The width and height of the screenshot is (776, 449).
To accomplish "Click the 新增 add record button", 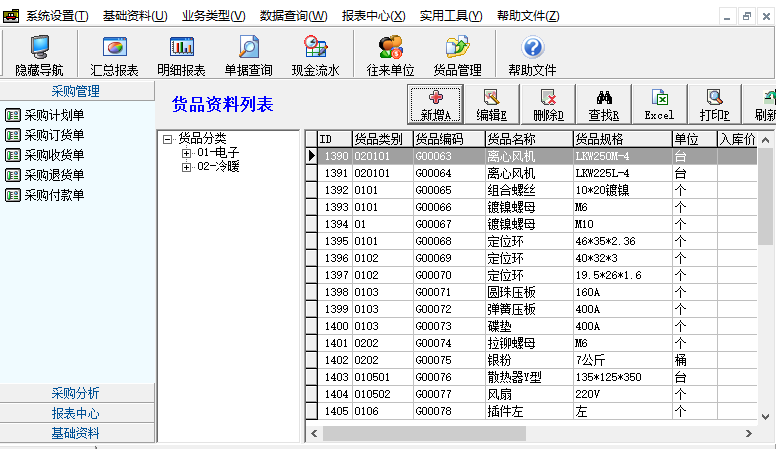I will tap(435, 104).
